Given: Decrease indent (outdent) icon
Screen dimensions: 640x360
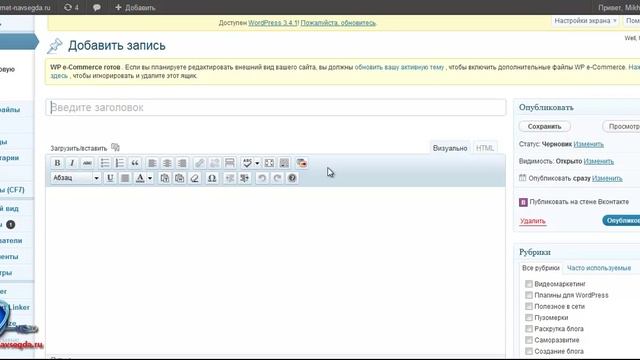Looking at the screenshot, I should pyautogui.click(x=229, y=178).
